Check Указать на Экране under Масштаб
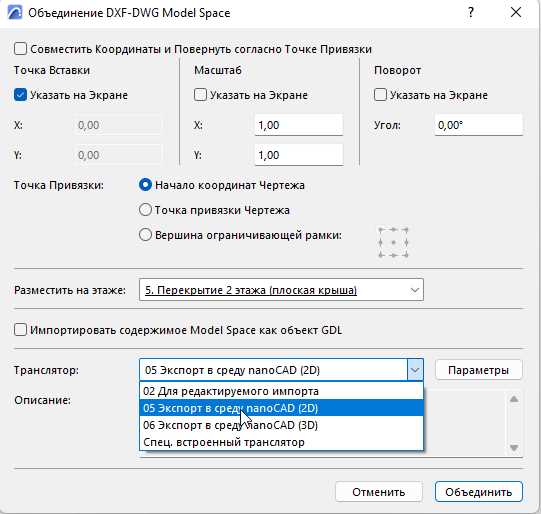 click(200, 95)
